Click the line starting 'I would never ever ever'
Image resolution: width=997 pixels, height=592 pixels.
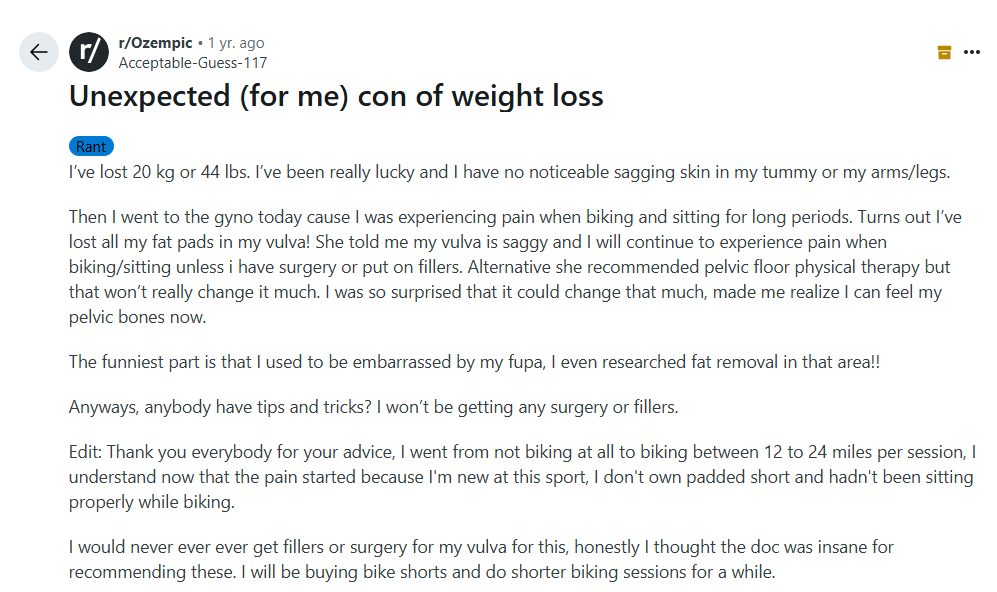[x=481, y=547]
